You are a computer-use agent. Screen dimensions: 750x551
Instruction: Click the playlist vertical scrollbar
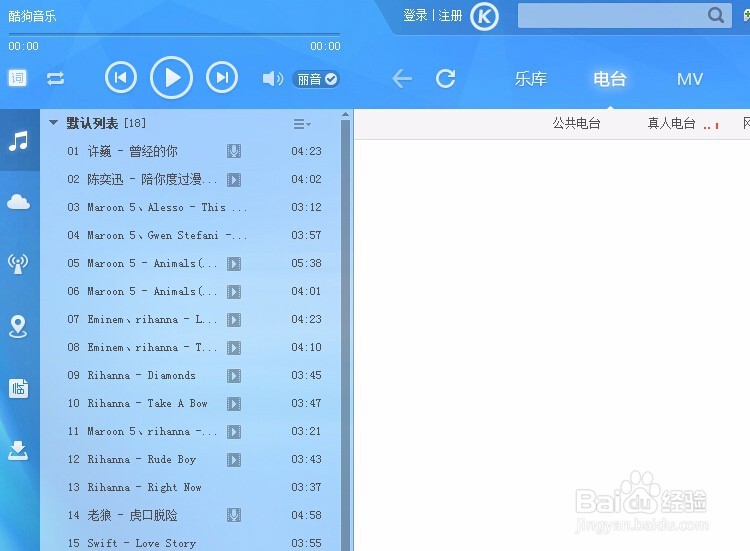[345, 335]
